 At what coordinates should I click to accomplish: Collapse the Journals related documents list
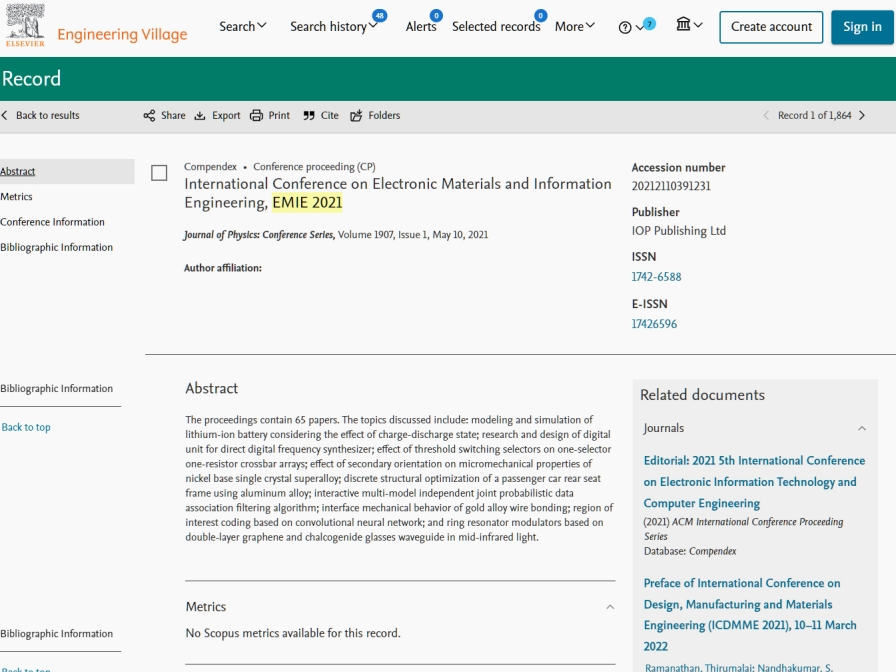tap(862, 428)
